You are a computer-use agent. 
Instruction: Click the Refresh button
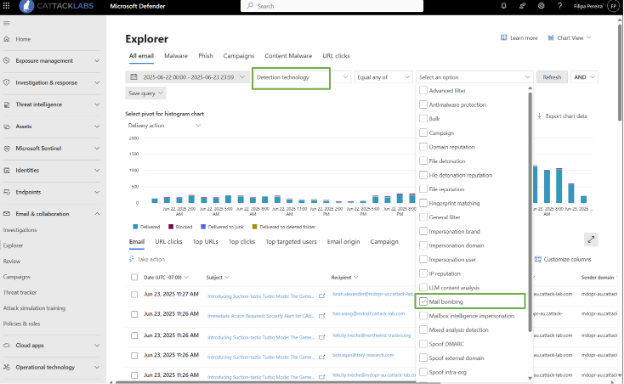tap(552, 77)
